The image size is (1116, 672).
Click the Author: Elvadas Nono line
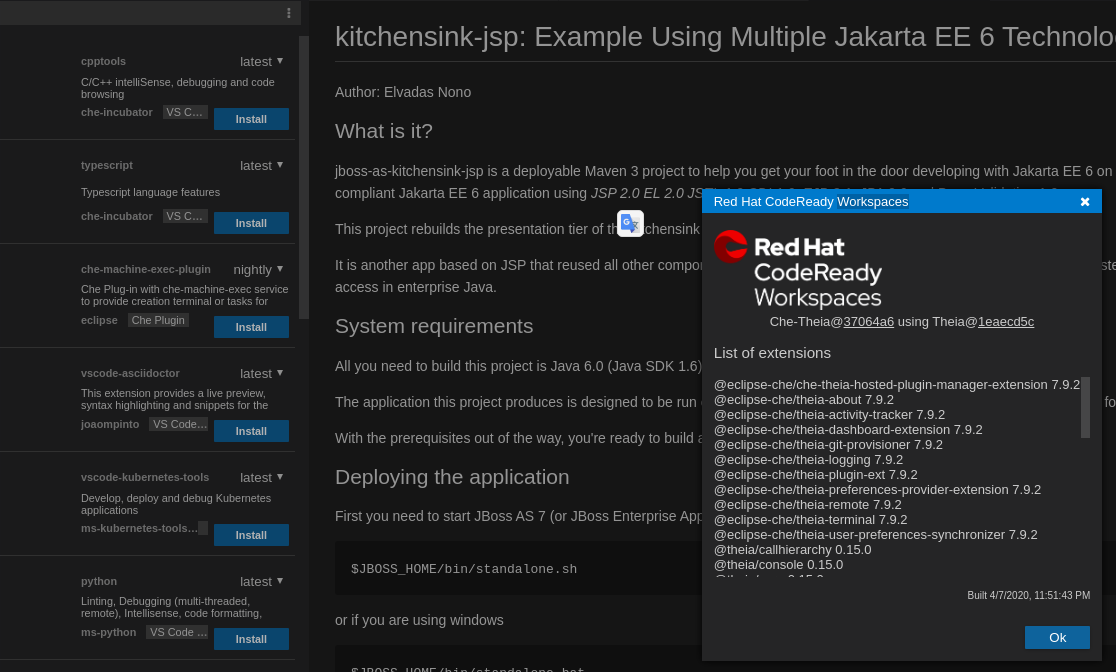click(x=403, y=93)
